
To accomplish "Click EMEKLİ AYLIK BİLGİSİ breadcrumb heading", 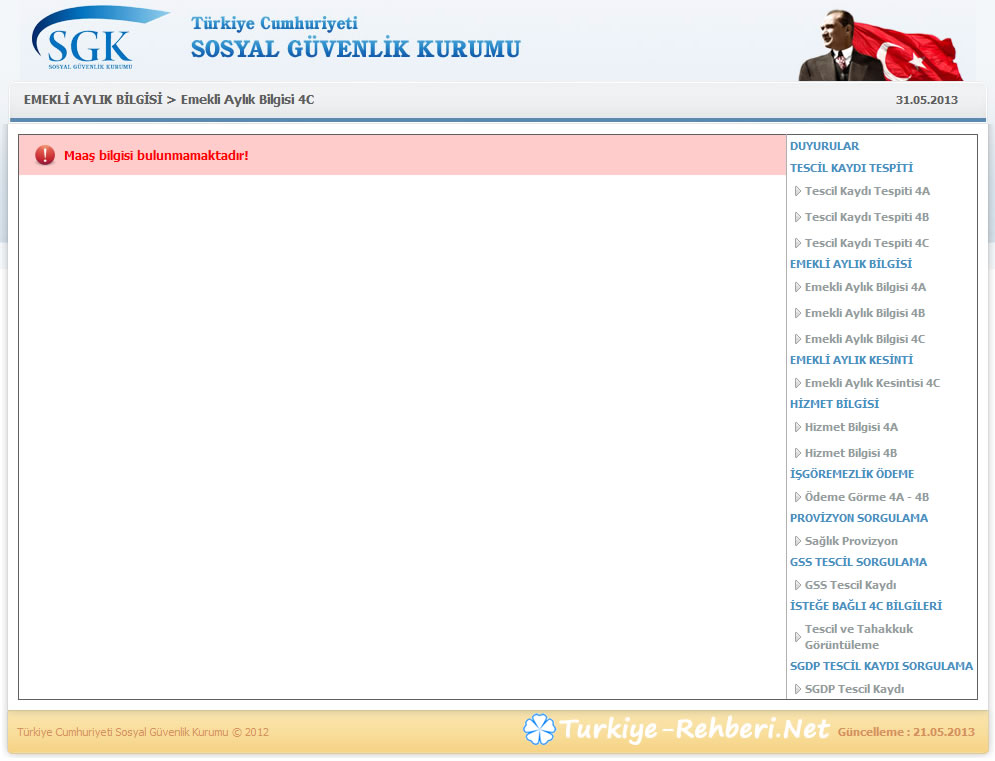I will point(92,100).
